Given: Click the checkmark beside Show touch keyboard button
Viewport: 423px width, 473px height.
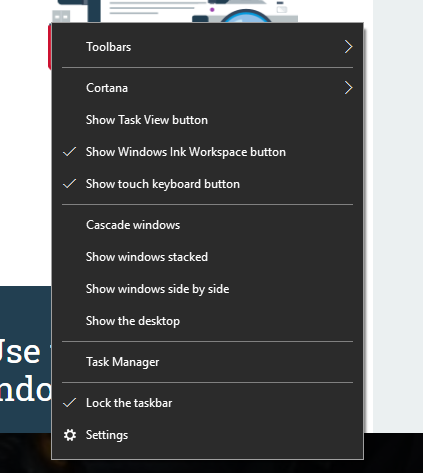Looking at the screenshot, I should tap(70, 184).
